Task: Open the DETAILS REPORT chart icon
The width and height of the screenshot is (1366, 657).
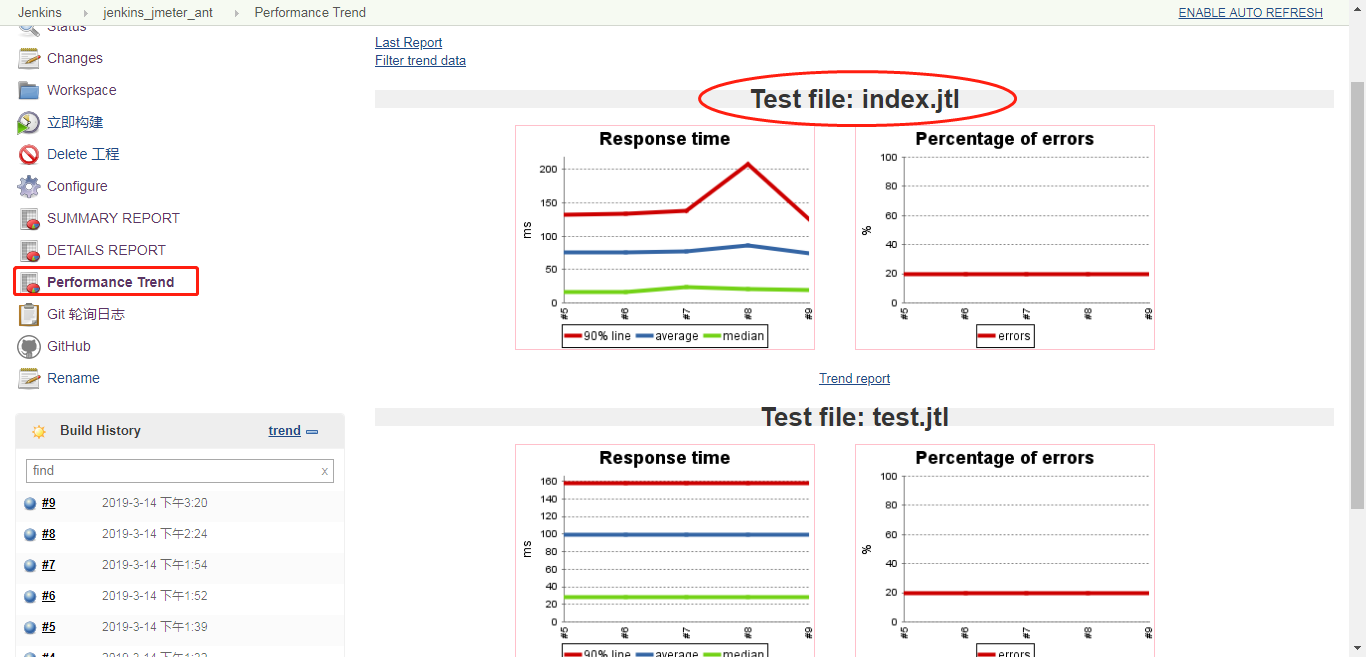Action: (x=28, y=250)
